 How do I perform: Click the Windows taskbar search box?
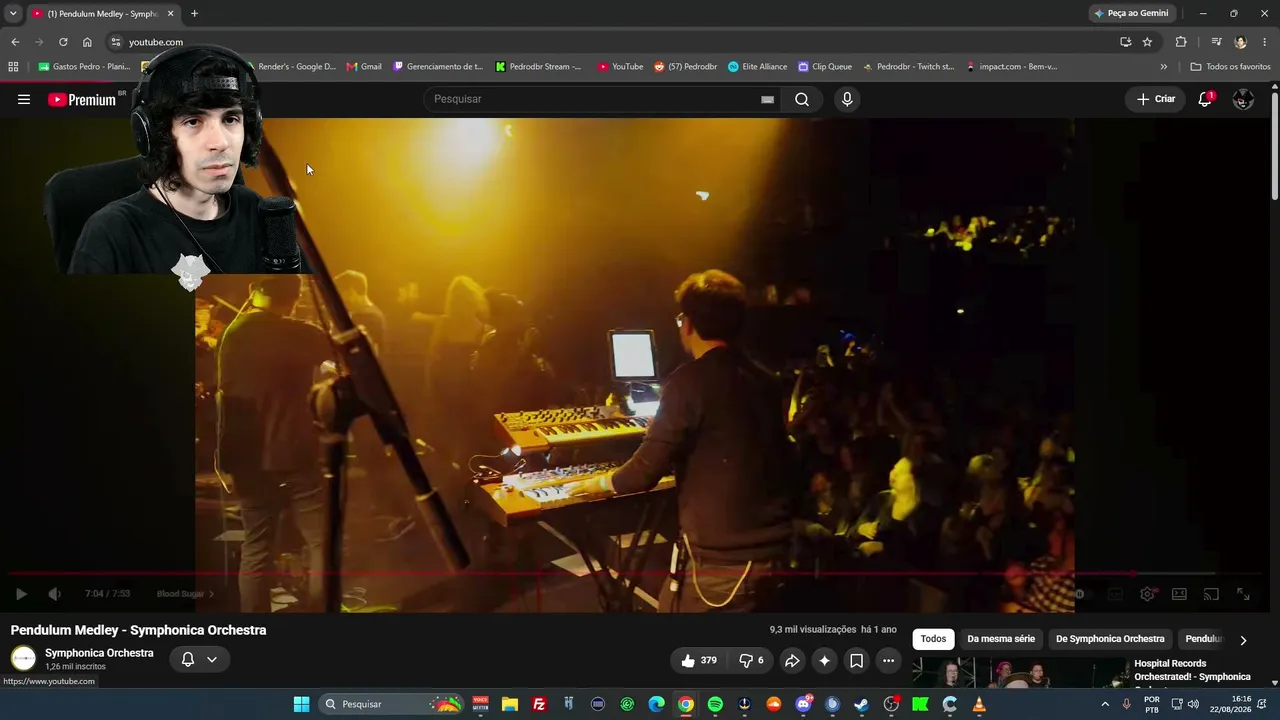coord(391,704)
